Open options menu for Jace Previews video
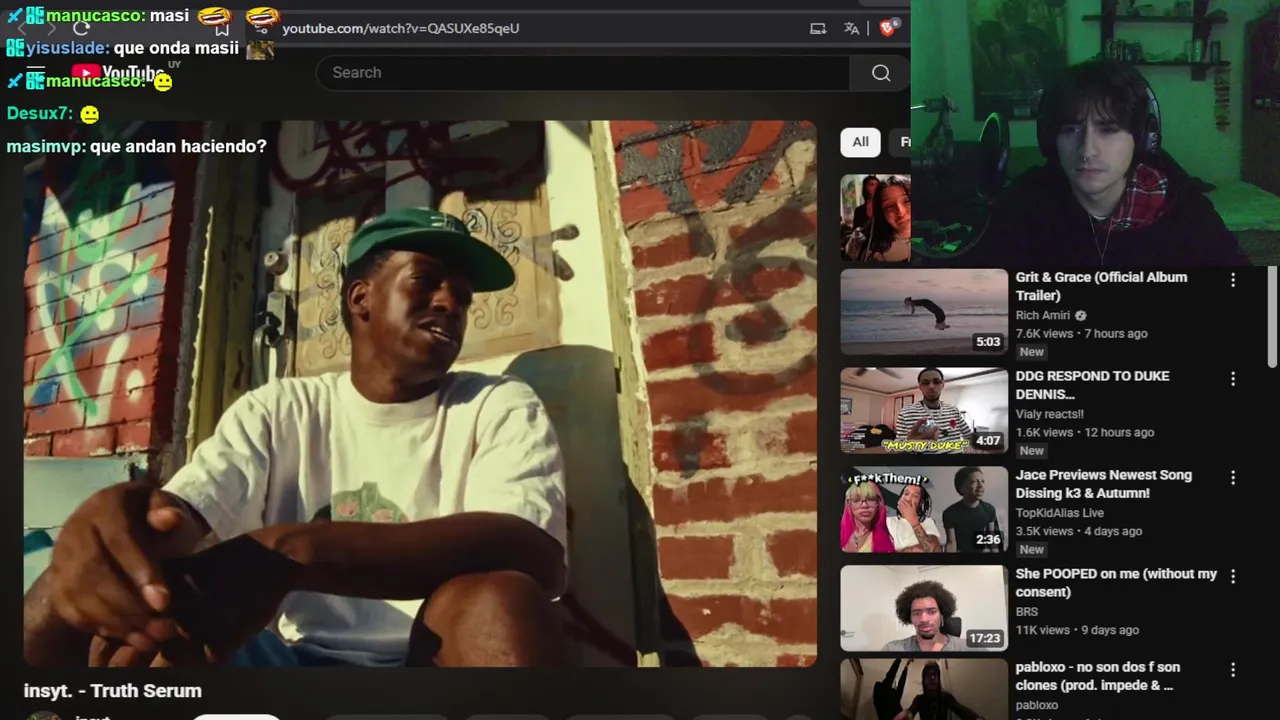 [1232, 478]
